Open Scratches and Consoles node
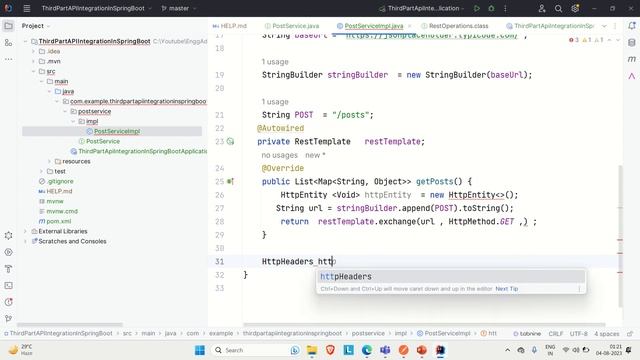Screen dimensions: 640x360 72,241
